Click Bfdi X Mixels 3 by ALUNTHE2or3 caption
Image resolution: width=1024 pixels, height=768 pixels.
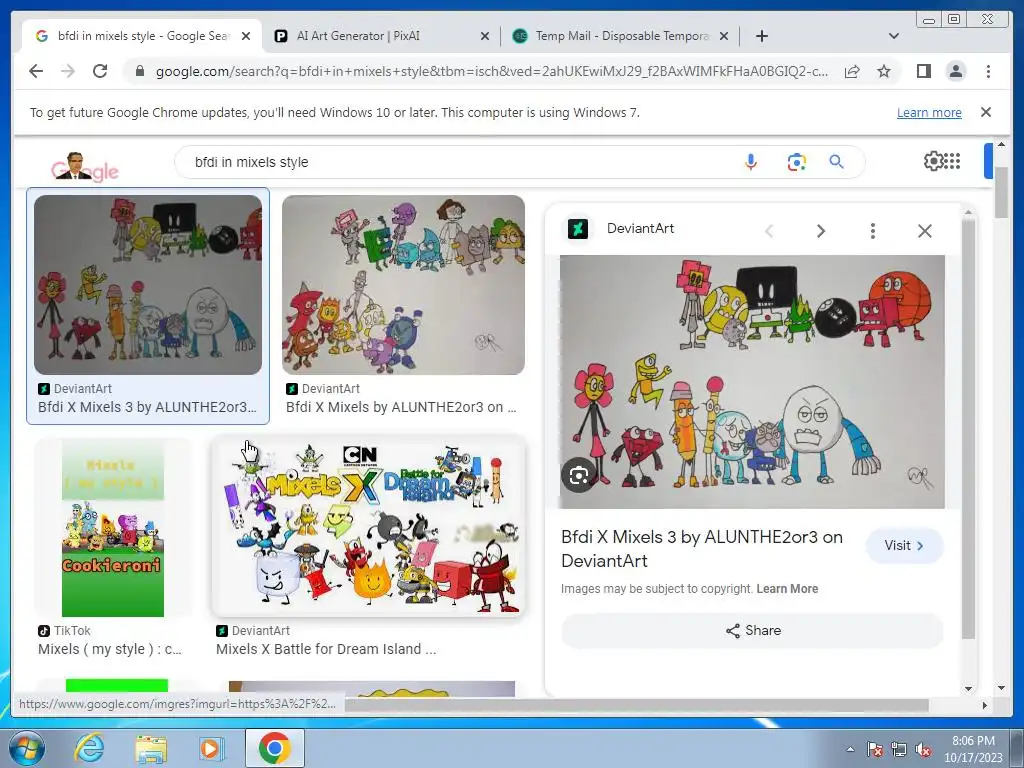[147, 407]
